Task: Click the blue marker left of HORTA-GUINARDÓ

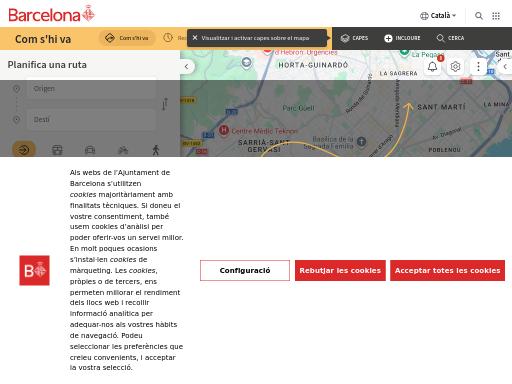Action: [246, 63]
